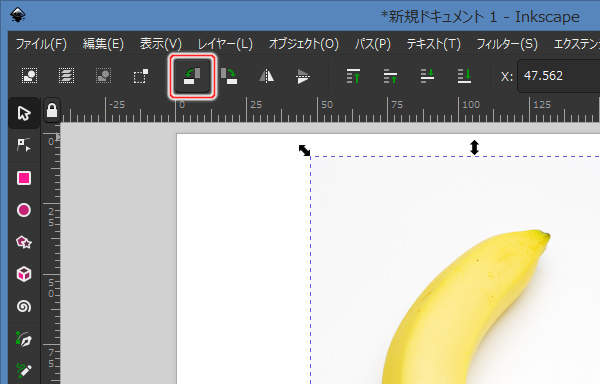Click the Deselect icon in toolbar

point(103,76)
